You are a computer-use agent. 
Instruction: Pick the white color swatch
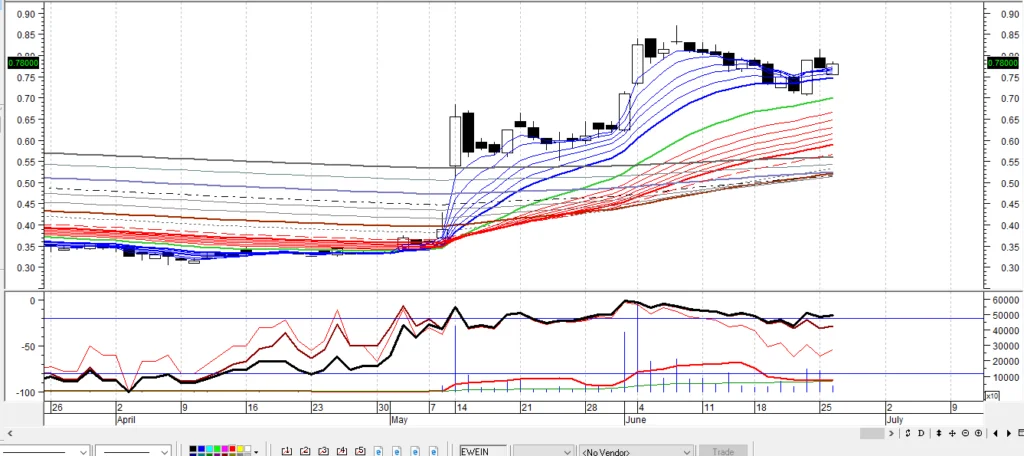click(248, 450)
